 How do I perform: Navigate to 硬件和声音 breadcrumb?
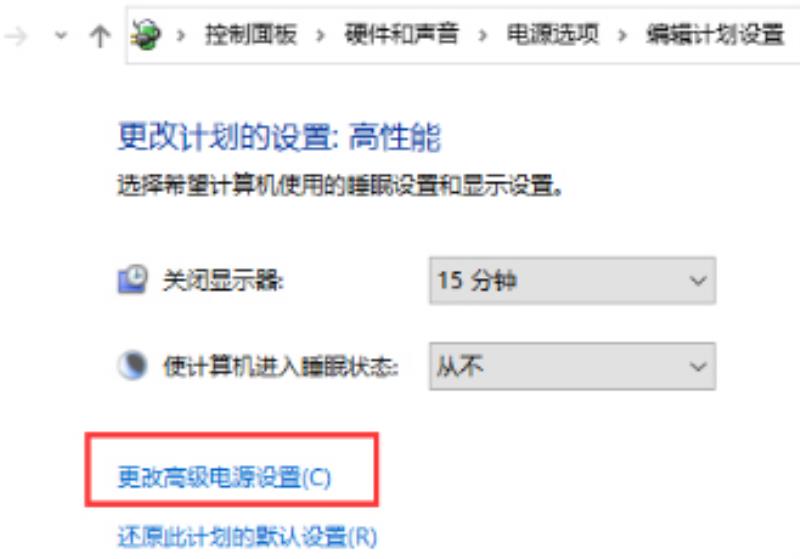click(x=402, y=34)
